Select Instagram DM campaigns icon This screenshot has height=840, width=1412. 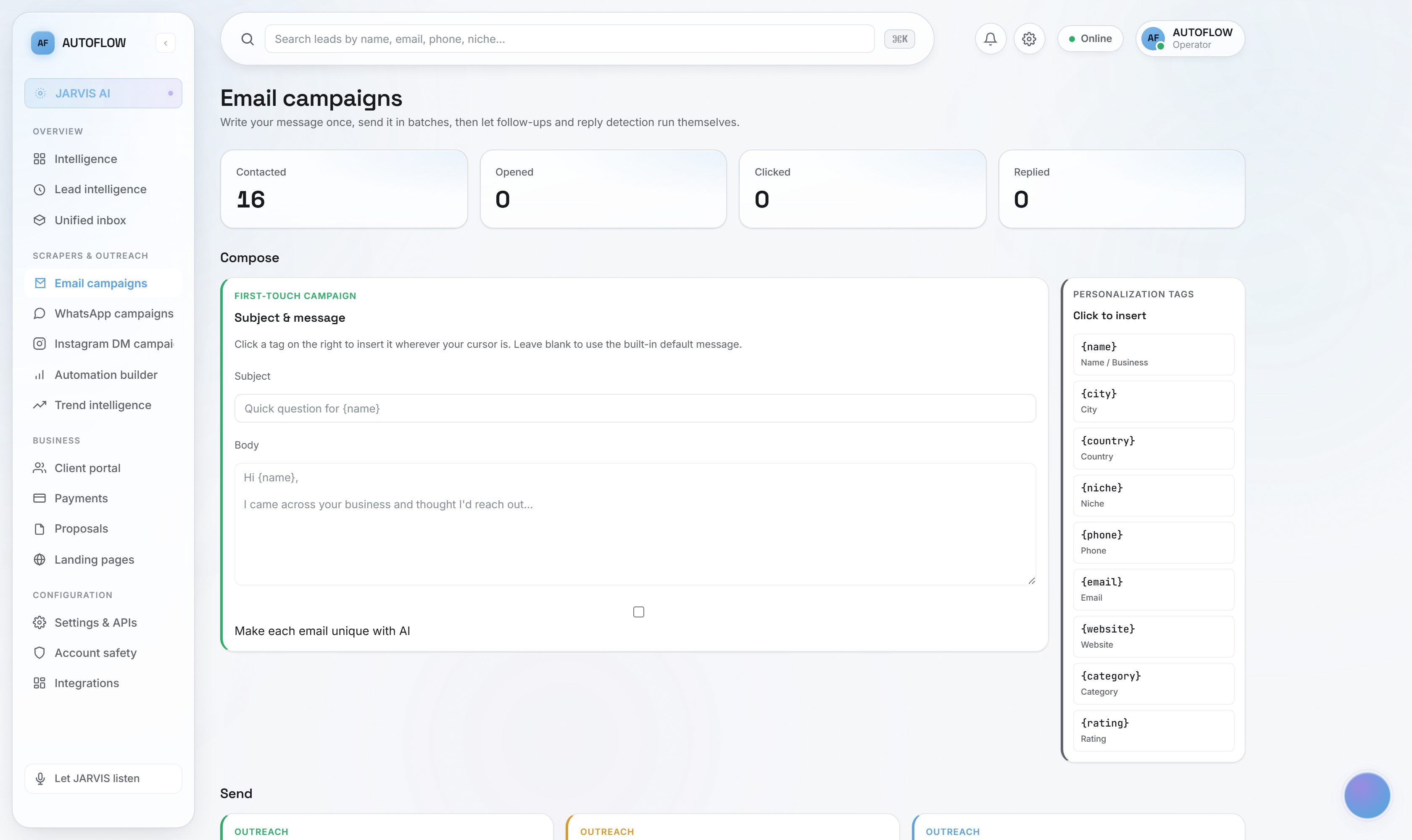tap(39, 344)
